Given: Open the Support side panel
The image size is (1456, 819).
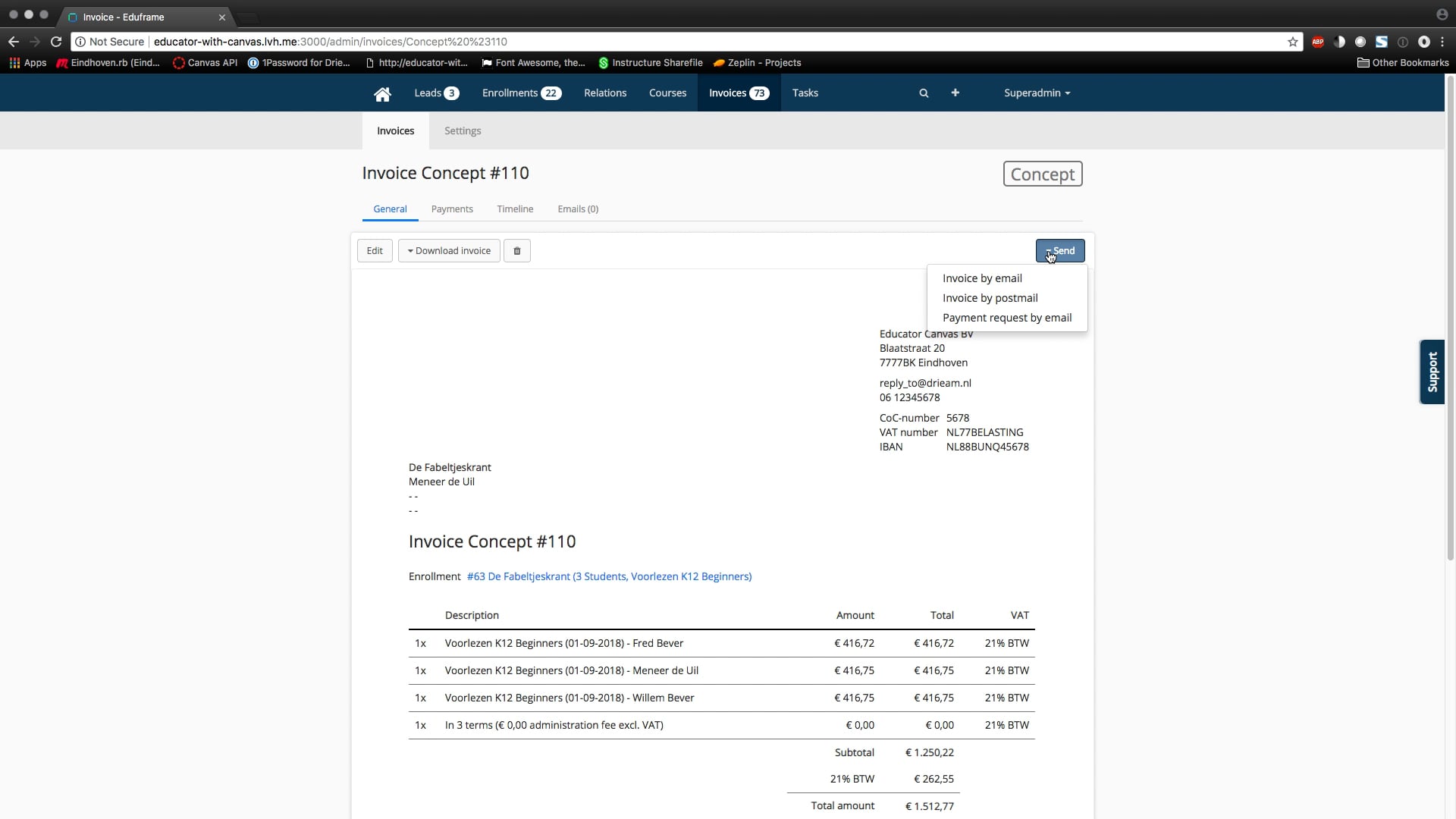Looking at the screenshot, I should tap(1432, 372).
